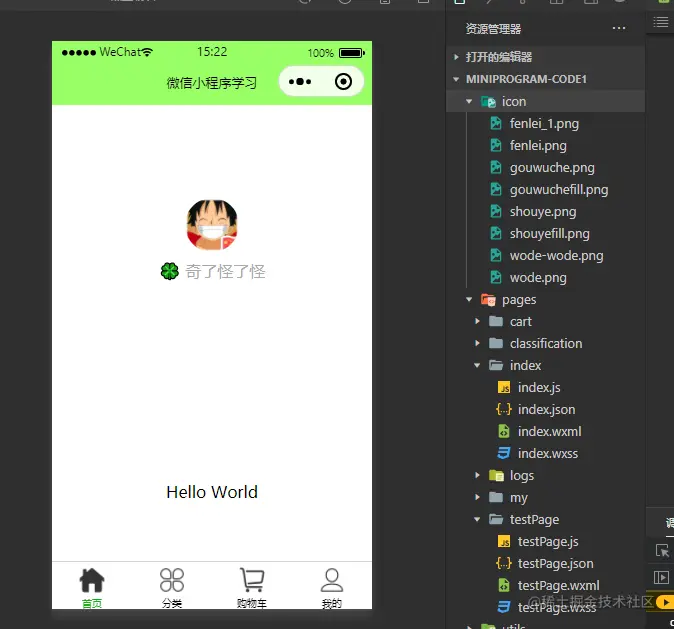674x629 pixels.
Task: Open testPage.js file
Action: (x=548, y=541)
